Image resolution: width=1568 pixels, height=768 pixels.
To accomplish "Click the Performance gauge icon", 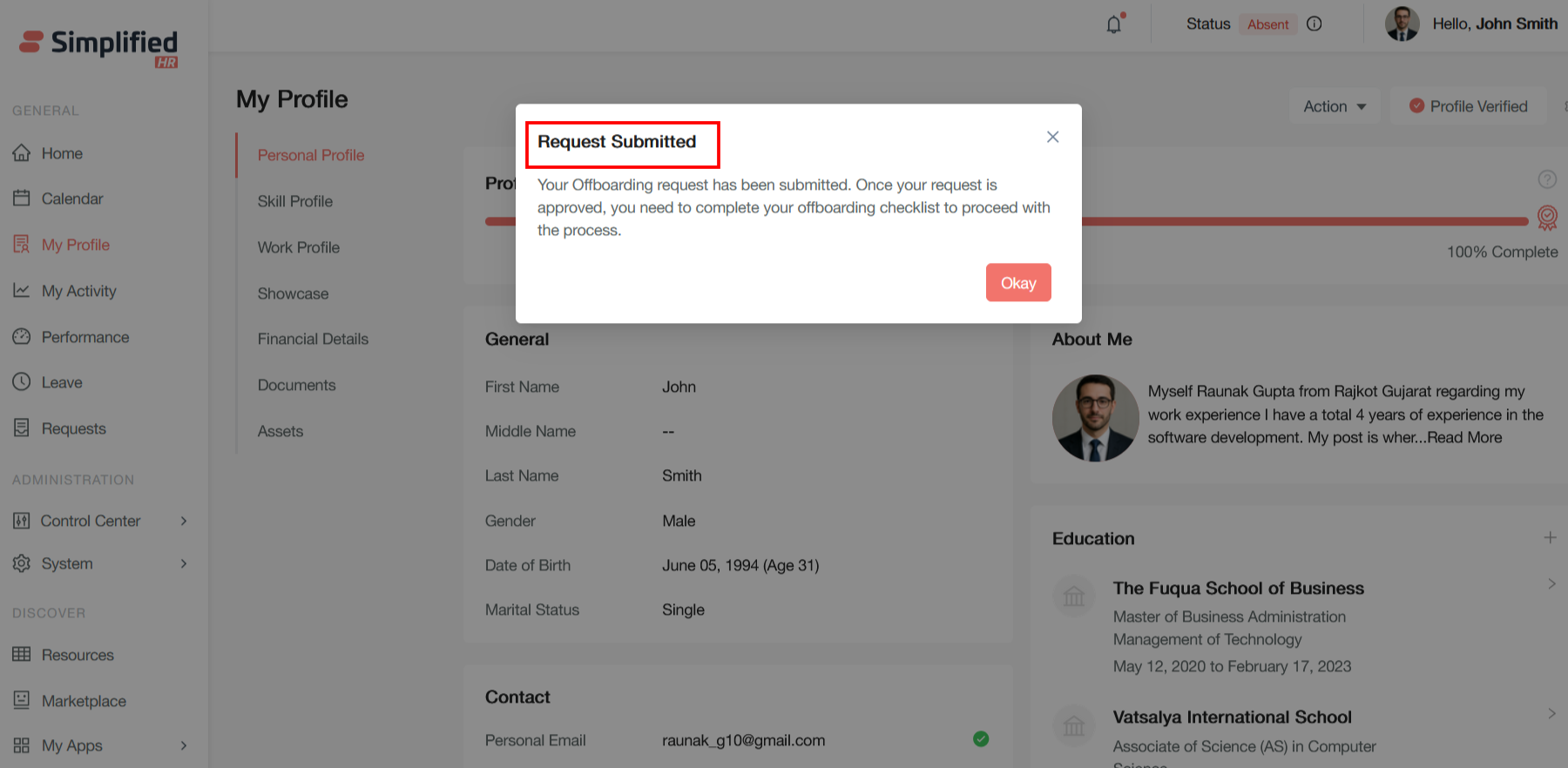I will click(22, 337).
